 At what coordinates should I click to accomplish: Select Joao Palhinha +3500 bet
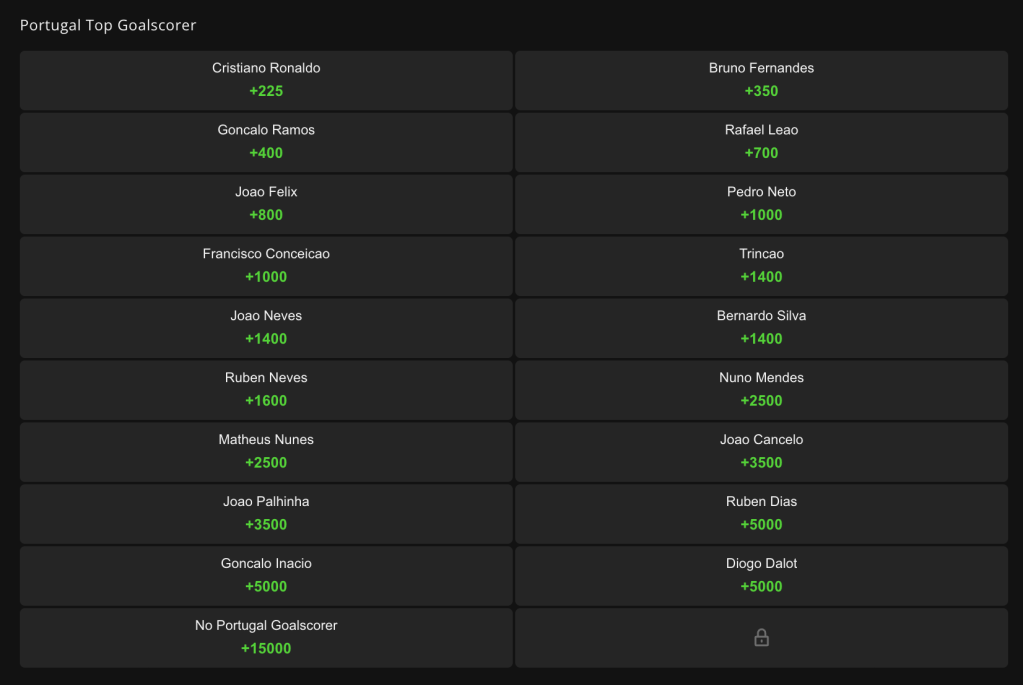click(266, 514)
